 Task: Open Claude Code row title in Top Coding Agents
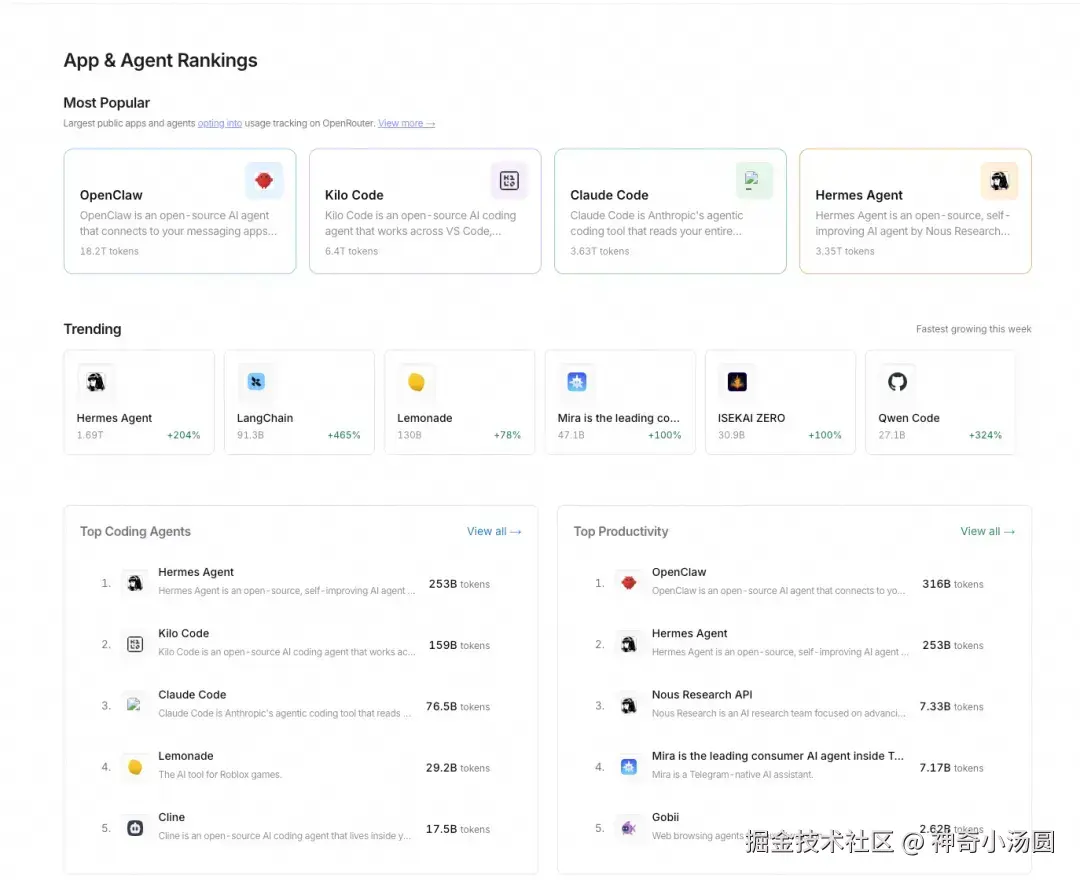click(x=192, y=695)
